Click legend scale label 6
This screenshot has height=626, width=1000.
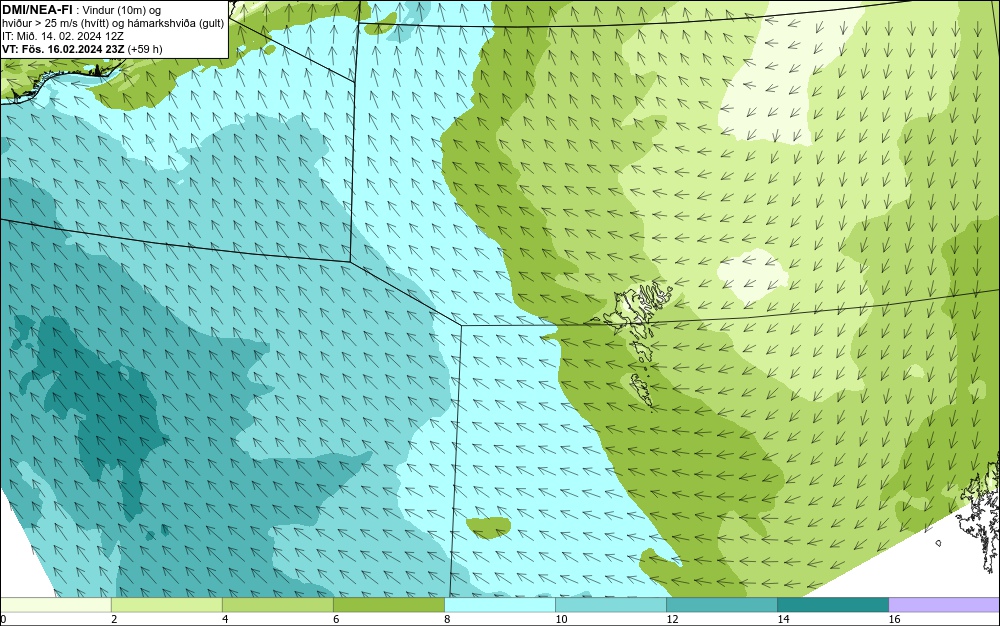[x=336, y=619]
